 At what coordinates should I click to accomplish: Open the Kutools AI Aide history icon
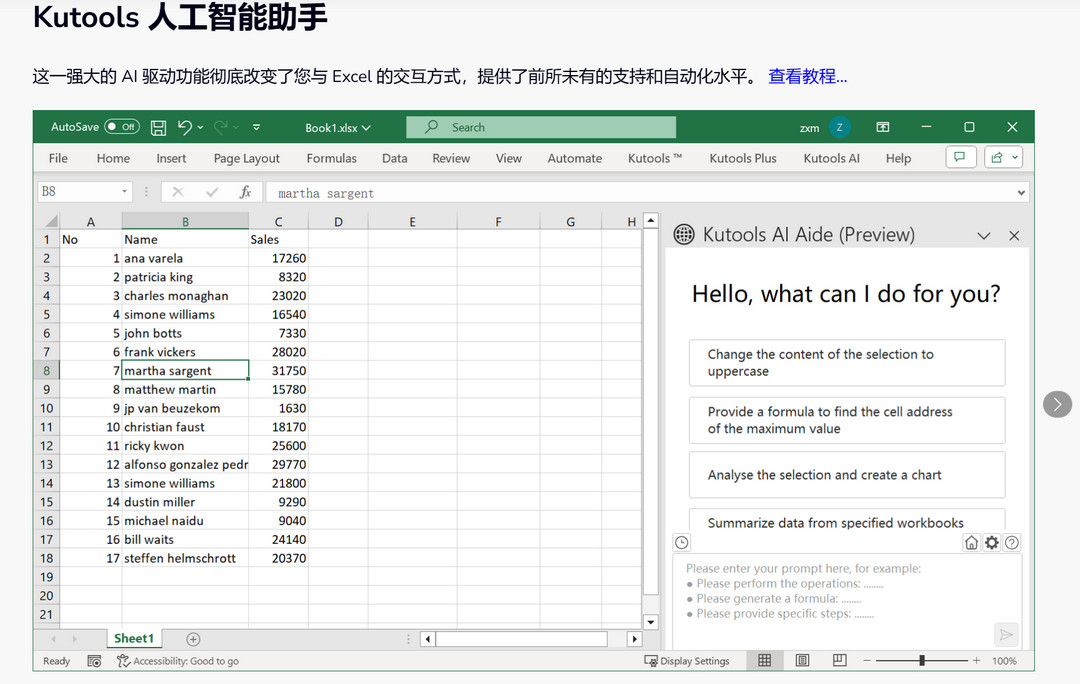tap(681, 542)
